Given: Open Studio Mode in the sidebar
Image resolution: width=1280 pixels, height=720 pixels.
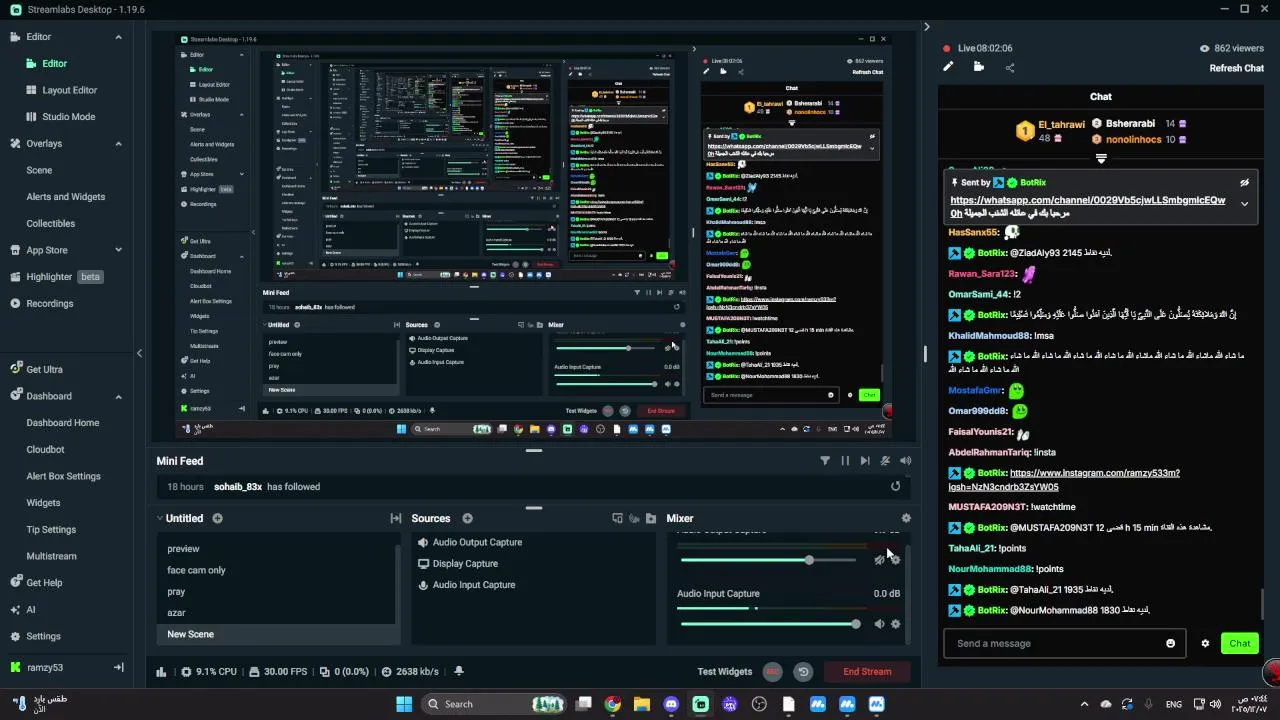Looking at the screenshot, I should (69, 116).
